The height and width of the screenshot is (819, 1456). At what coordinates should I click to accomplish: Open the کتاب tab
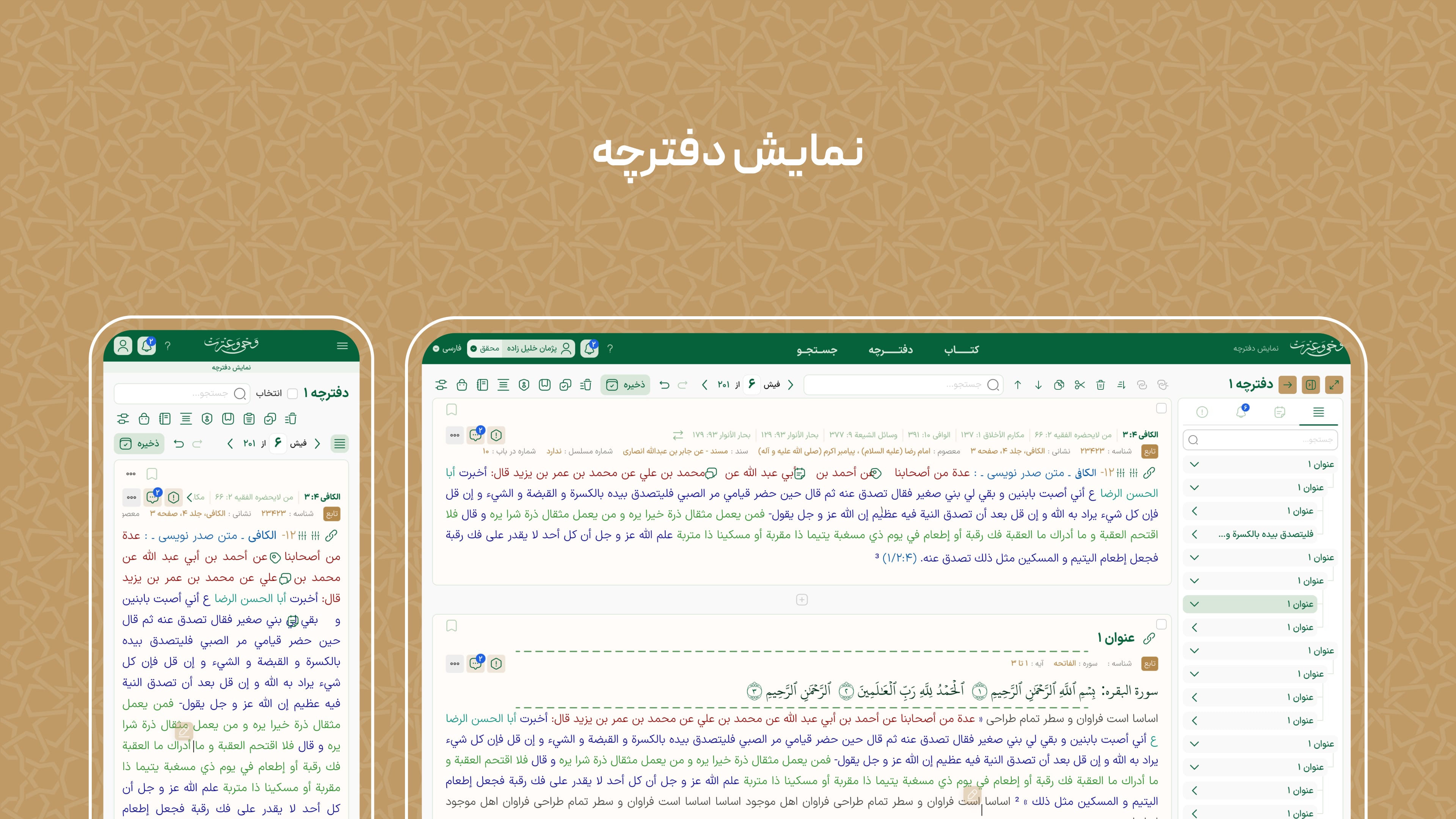pyautogui.click(x=962, y=349)
